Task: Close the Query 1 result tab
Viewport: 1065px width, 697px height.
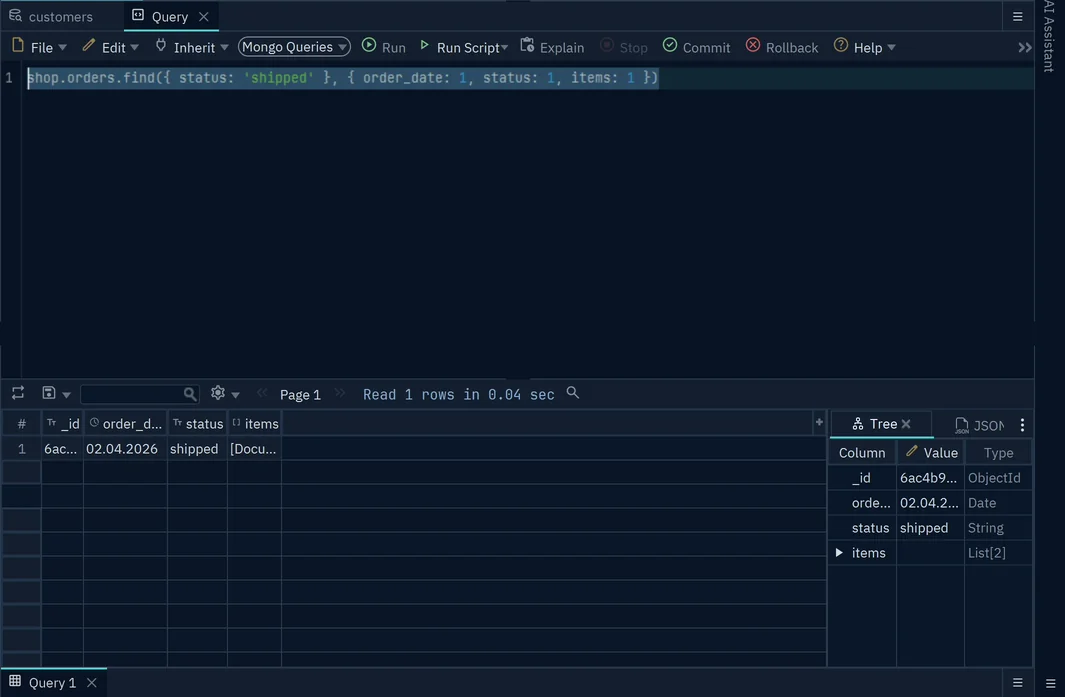Action: [92, 683]
